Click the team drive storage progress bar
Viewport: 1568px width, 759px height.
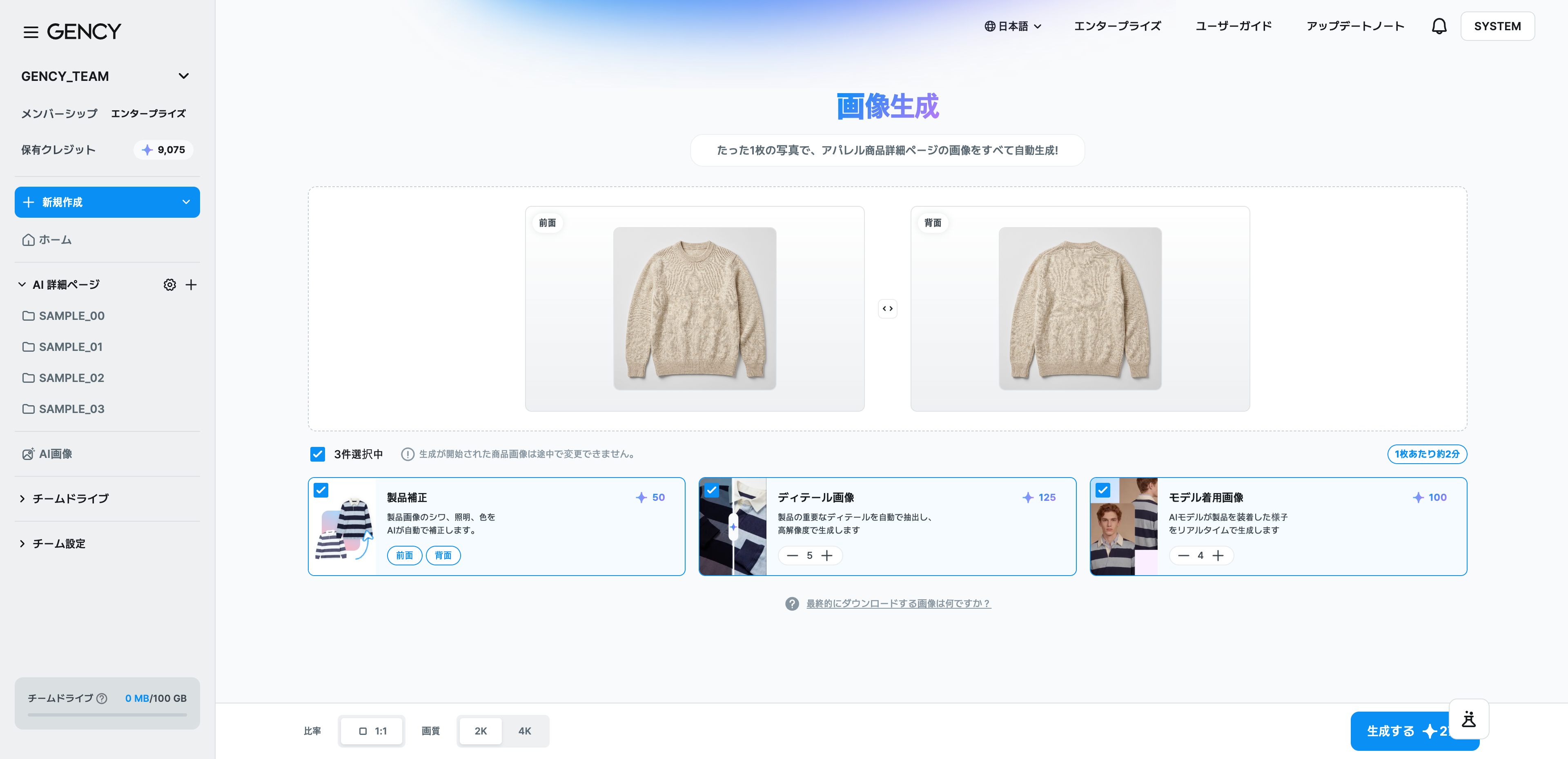(107, 715)
